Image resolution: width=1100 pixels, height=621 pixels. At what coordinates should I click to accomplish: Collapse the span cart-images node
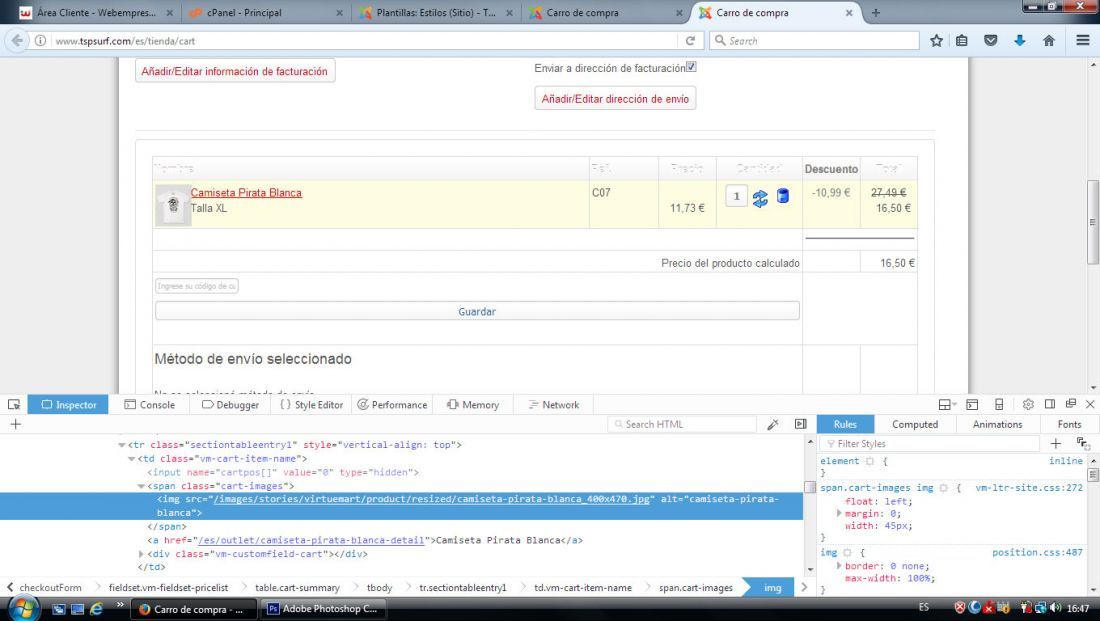pos(141,486)
